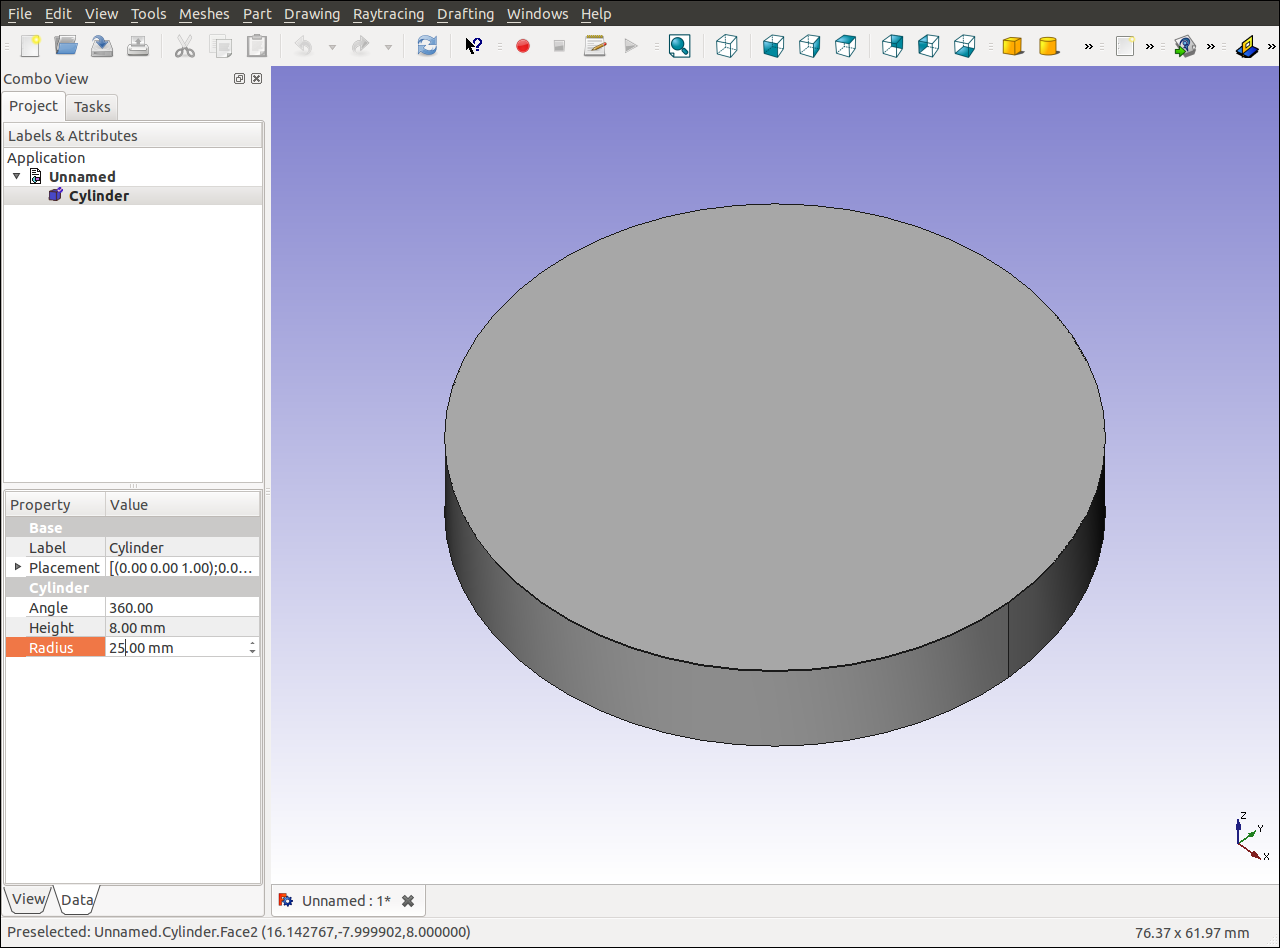Image resolution: width=1280 pixels, height=948 pixels.
Task: Click the green-arrow toolbar icon
Action: 1185,46
